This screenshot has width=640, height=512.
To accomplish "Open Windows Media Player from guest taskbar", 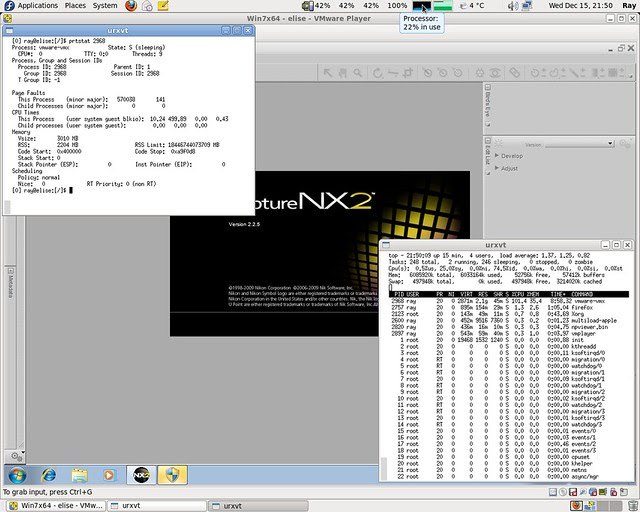I will [109, 475].
